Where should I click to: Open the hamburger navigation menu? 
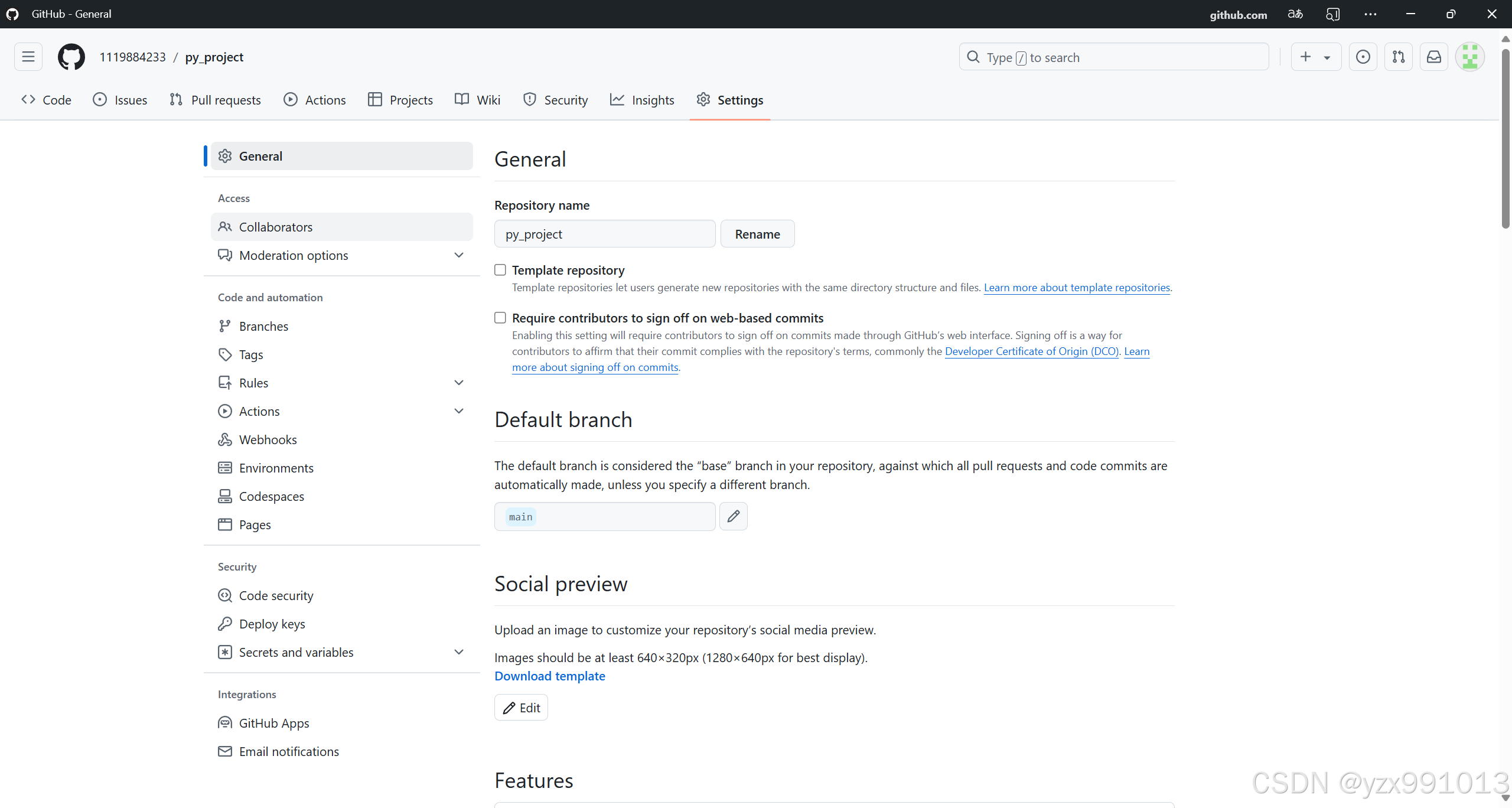point(28,57)
